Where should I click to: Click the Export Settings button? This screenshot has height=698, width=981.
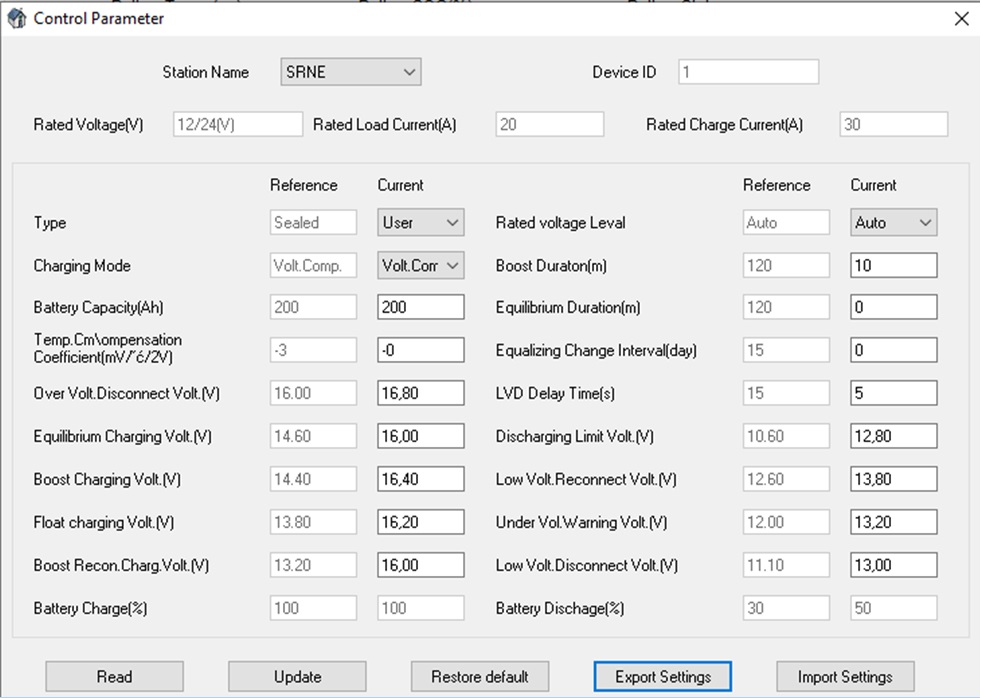[662, 677]
